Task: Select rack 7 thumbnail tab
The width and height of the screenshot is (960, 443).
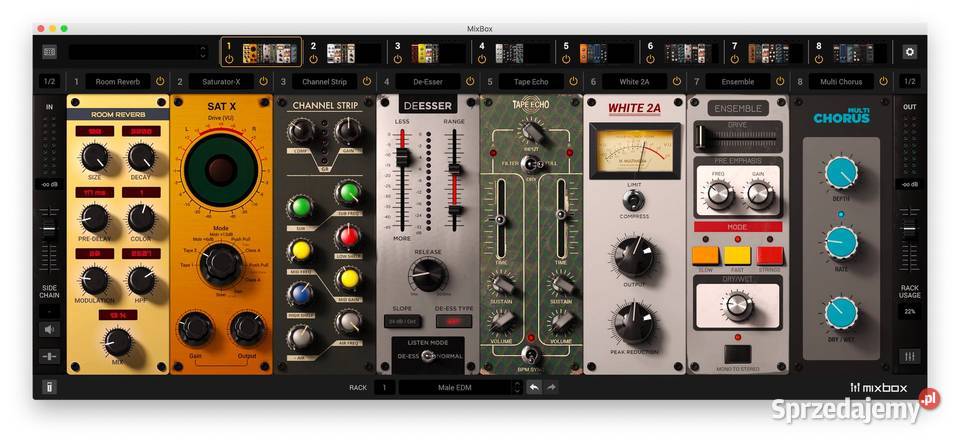Action: (765, 53)
